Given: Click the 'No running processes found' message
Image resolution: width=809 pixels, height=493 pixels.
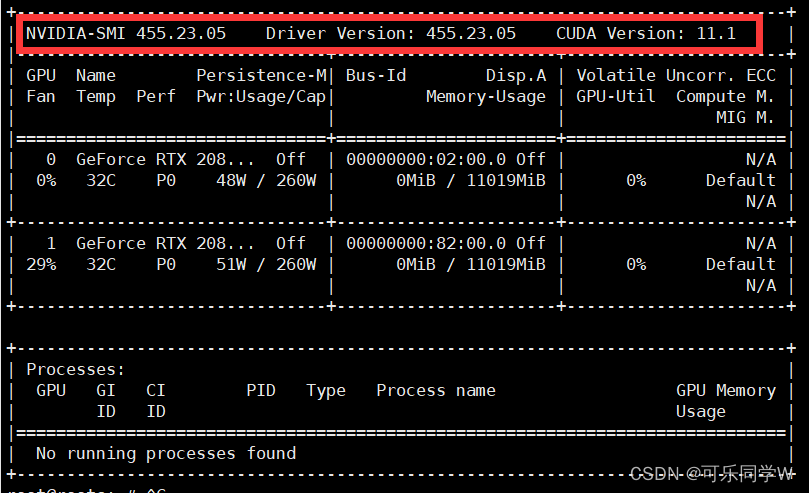Looking at the screenshot, I should [166, 454].
